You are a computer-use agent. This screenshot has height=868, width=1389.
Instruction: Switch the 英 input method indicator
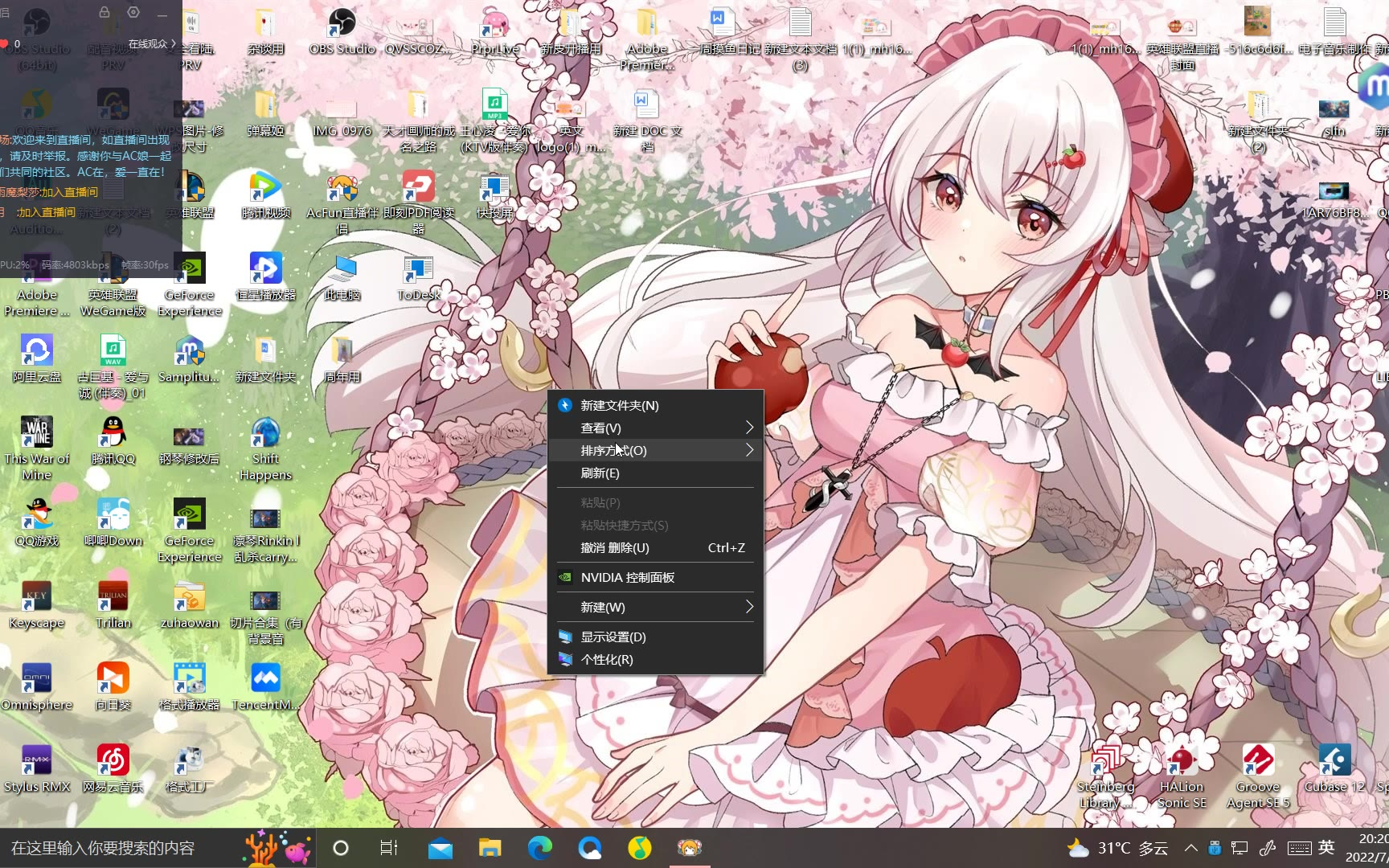pos(1326,848)
